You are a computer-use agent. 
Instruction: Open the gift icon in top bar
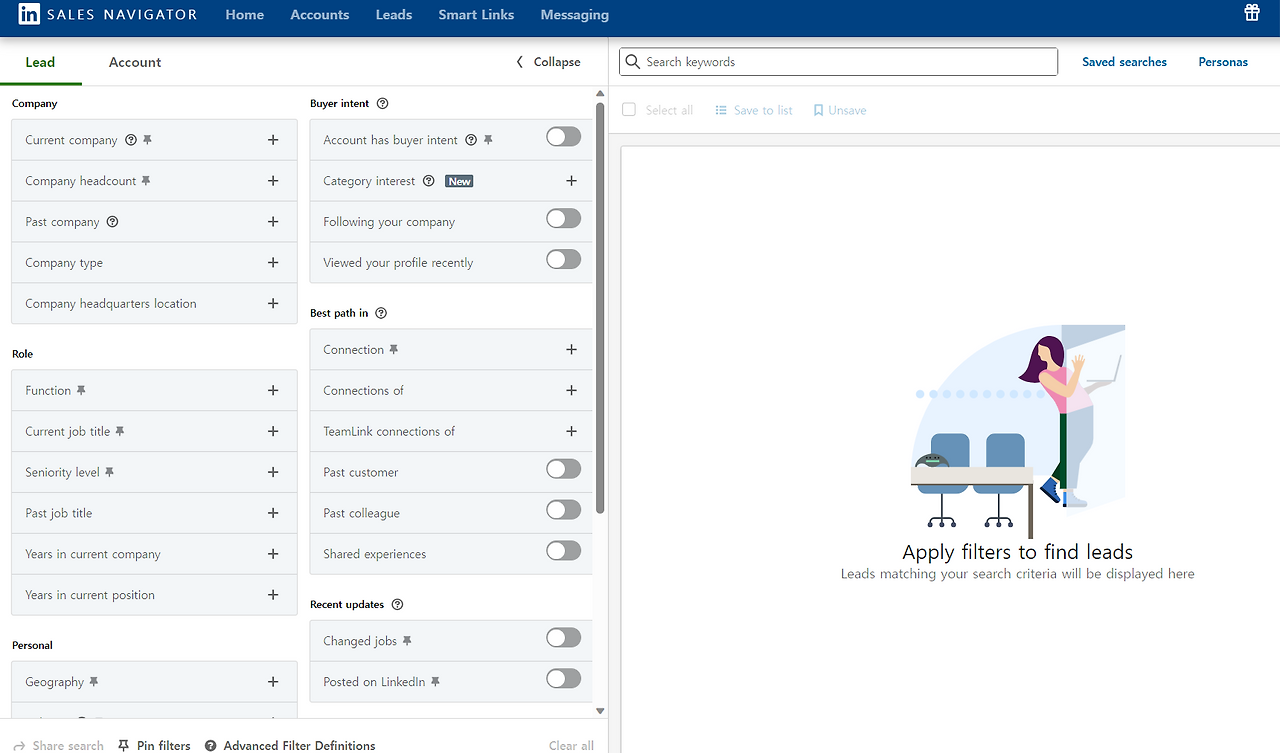click(x=1252, y=13)
